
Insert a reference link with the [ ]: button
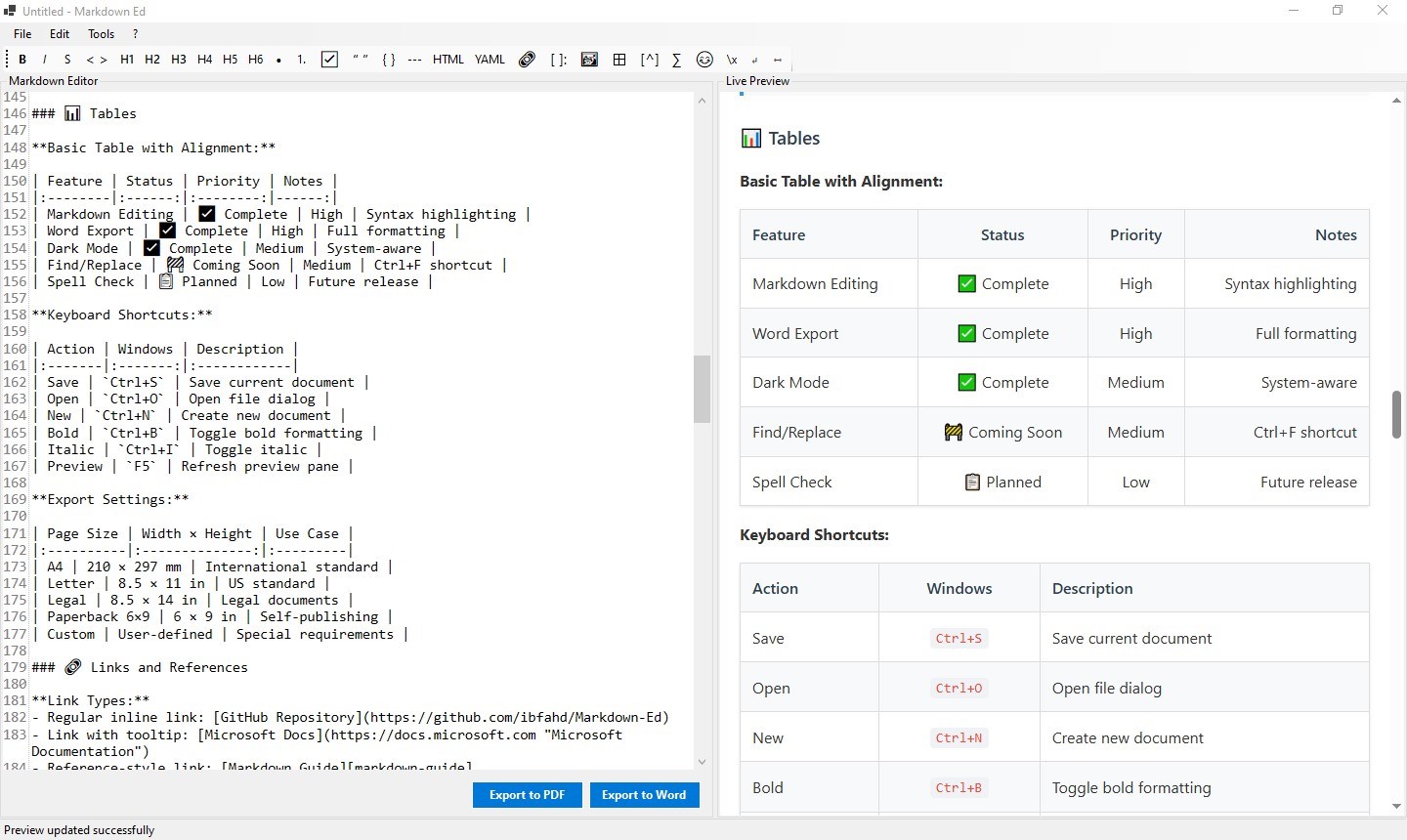click(x=559, y=60)
